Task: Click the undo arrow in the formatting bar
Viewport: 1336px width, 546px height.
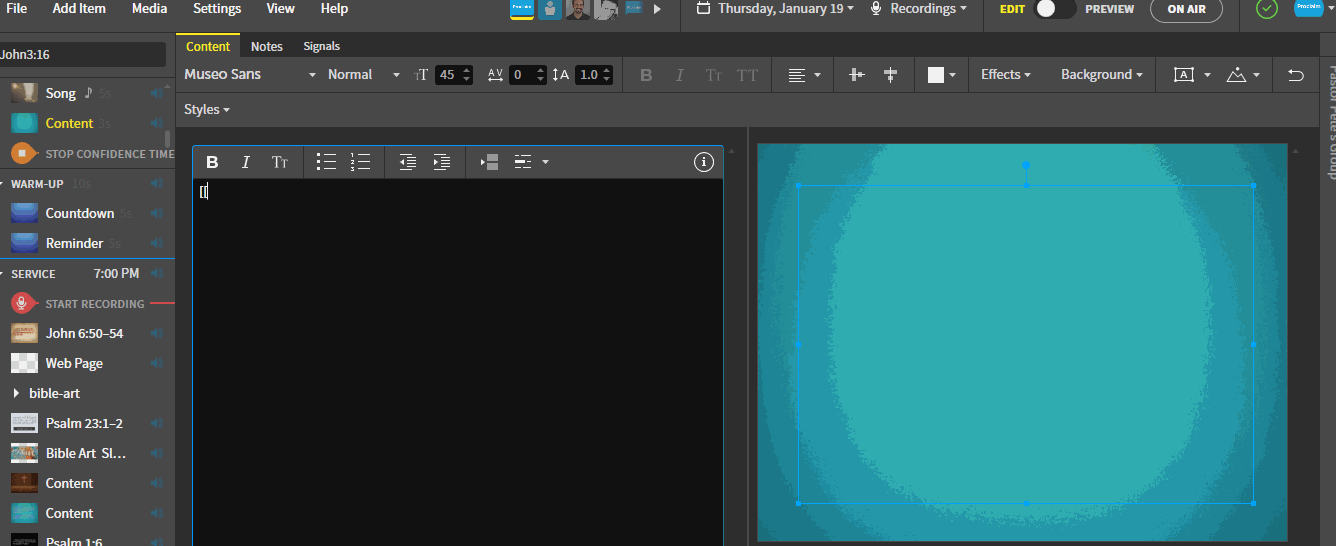Action: coord(1295,75)
